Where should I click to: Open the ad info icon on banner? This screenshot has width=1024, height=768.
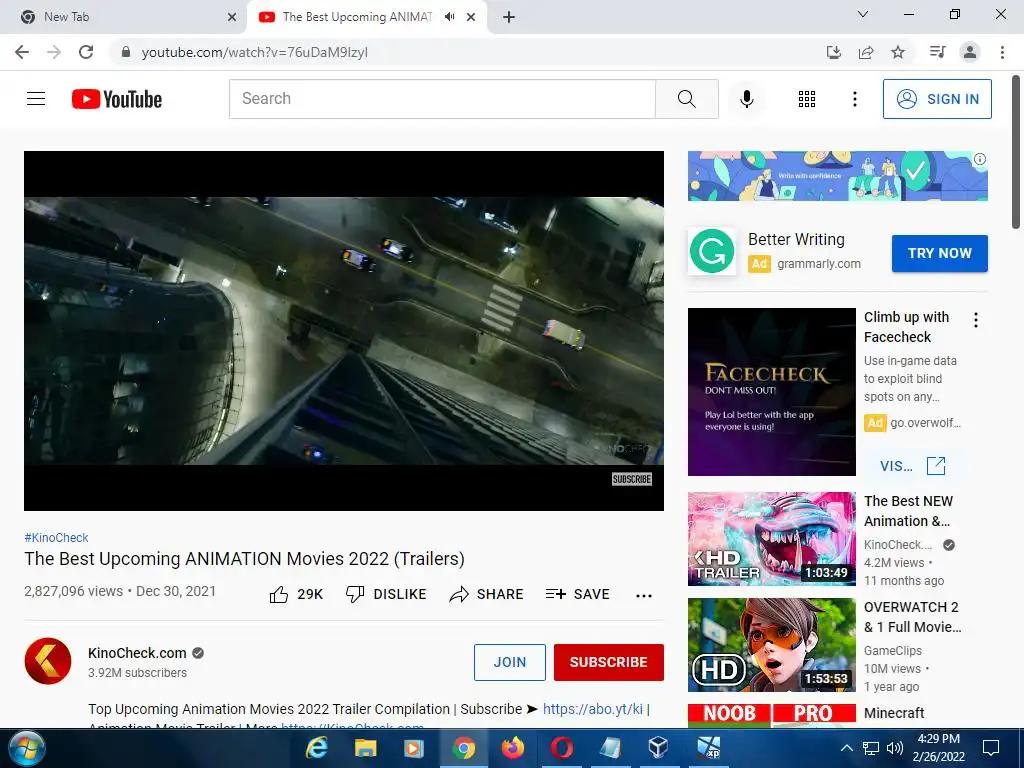pos(980,159)
